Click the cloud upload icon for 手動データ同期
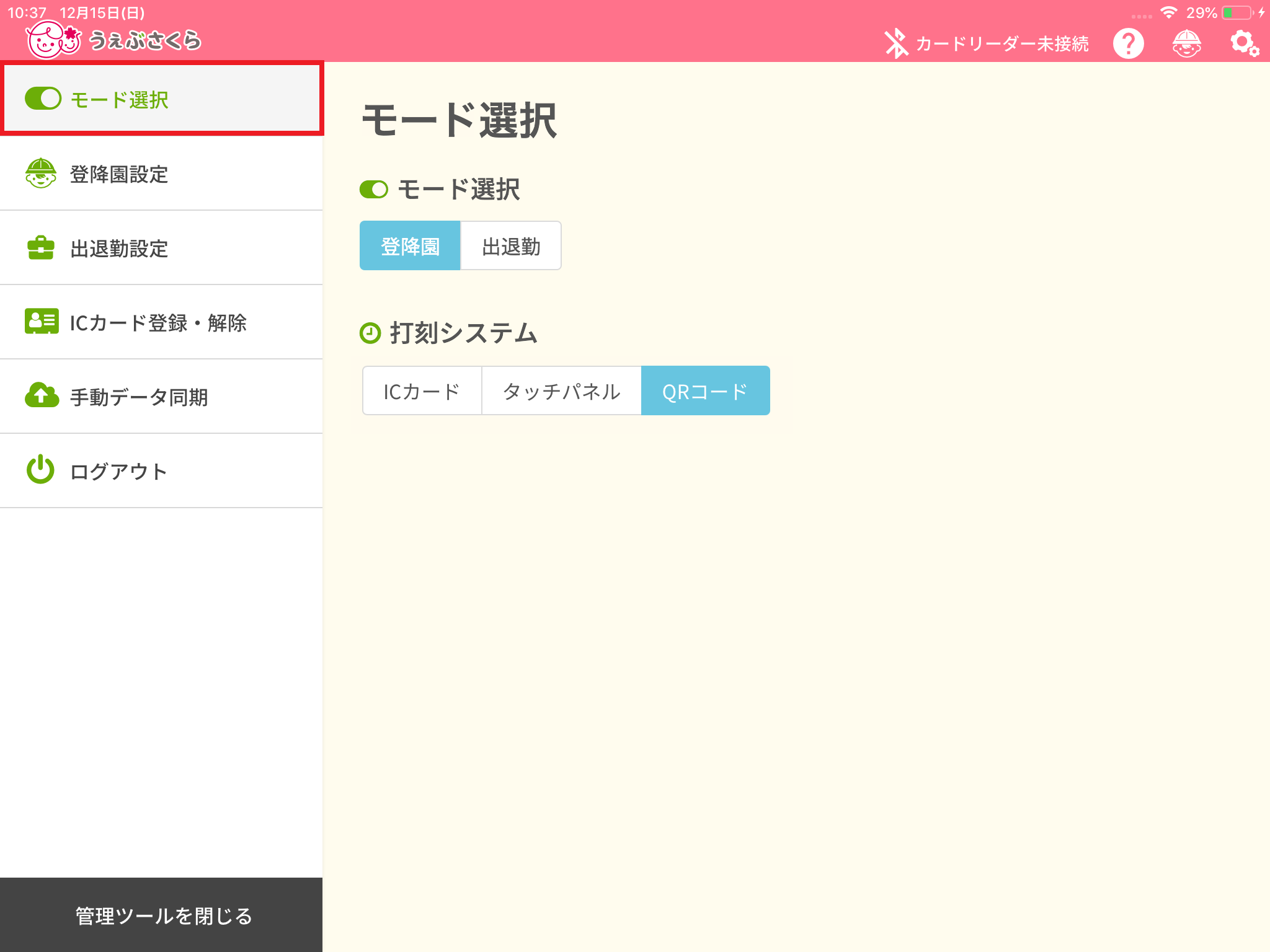Screen dimensions: 1270x952 42,395
